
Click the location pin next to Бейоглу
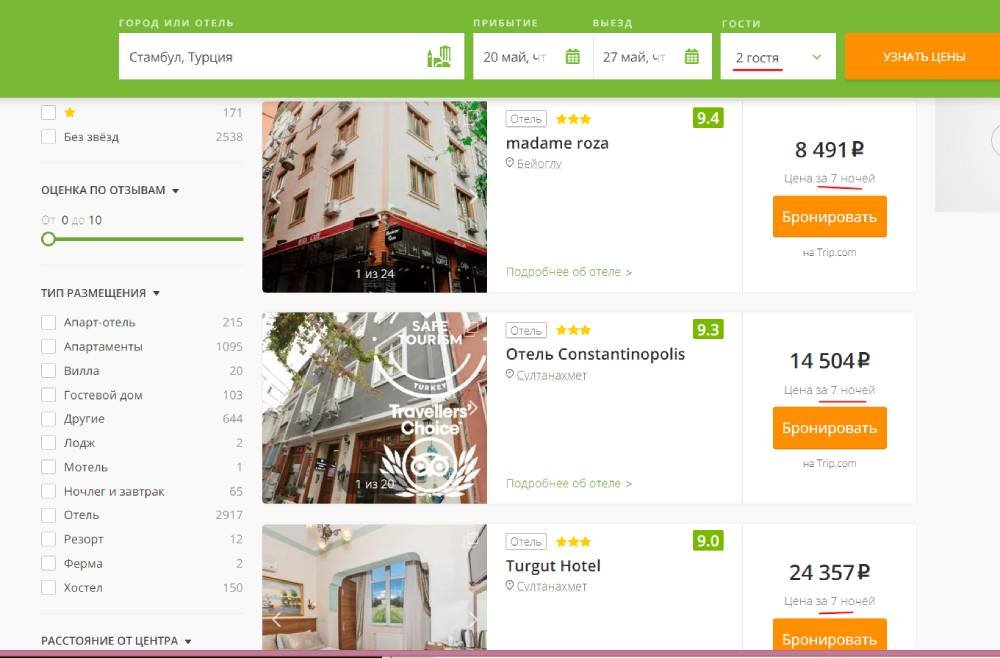click(x=510, y=164)
